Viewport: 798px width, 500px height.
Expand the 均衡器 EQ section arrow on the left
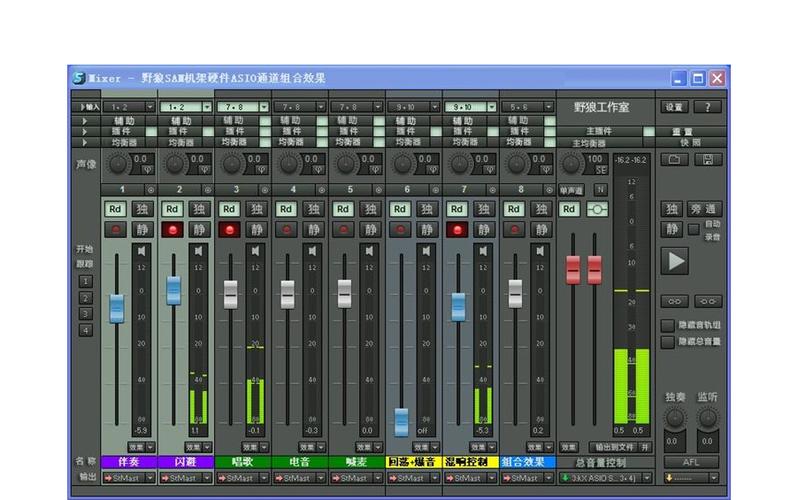point(84,143)
